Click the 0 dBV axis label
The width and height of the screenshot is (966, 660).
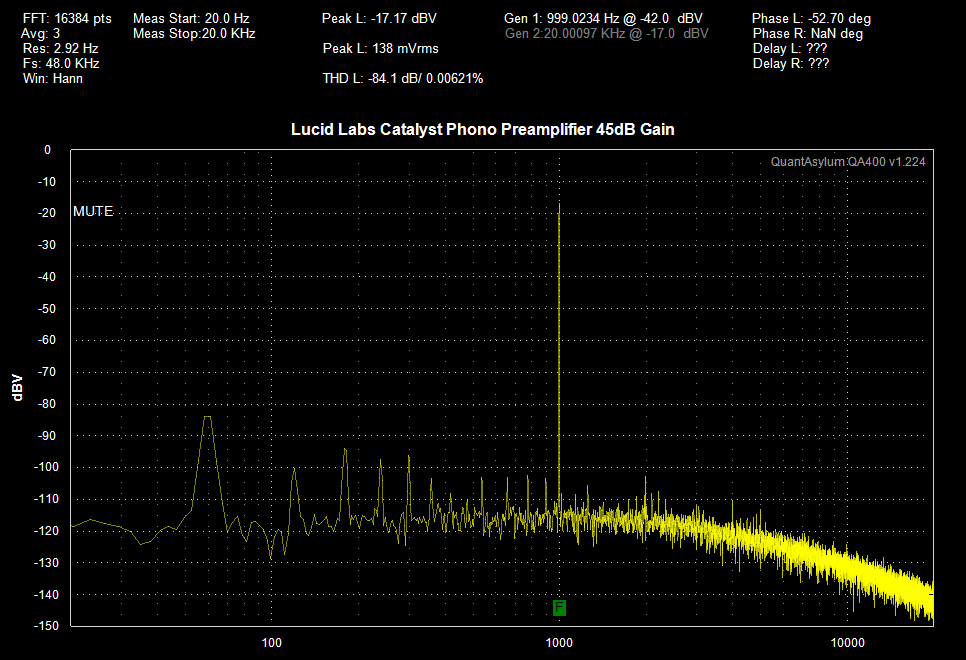click(47, 150)
